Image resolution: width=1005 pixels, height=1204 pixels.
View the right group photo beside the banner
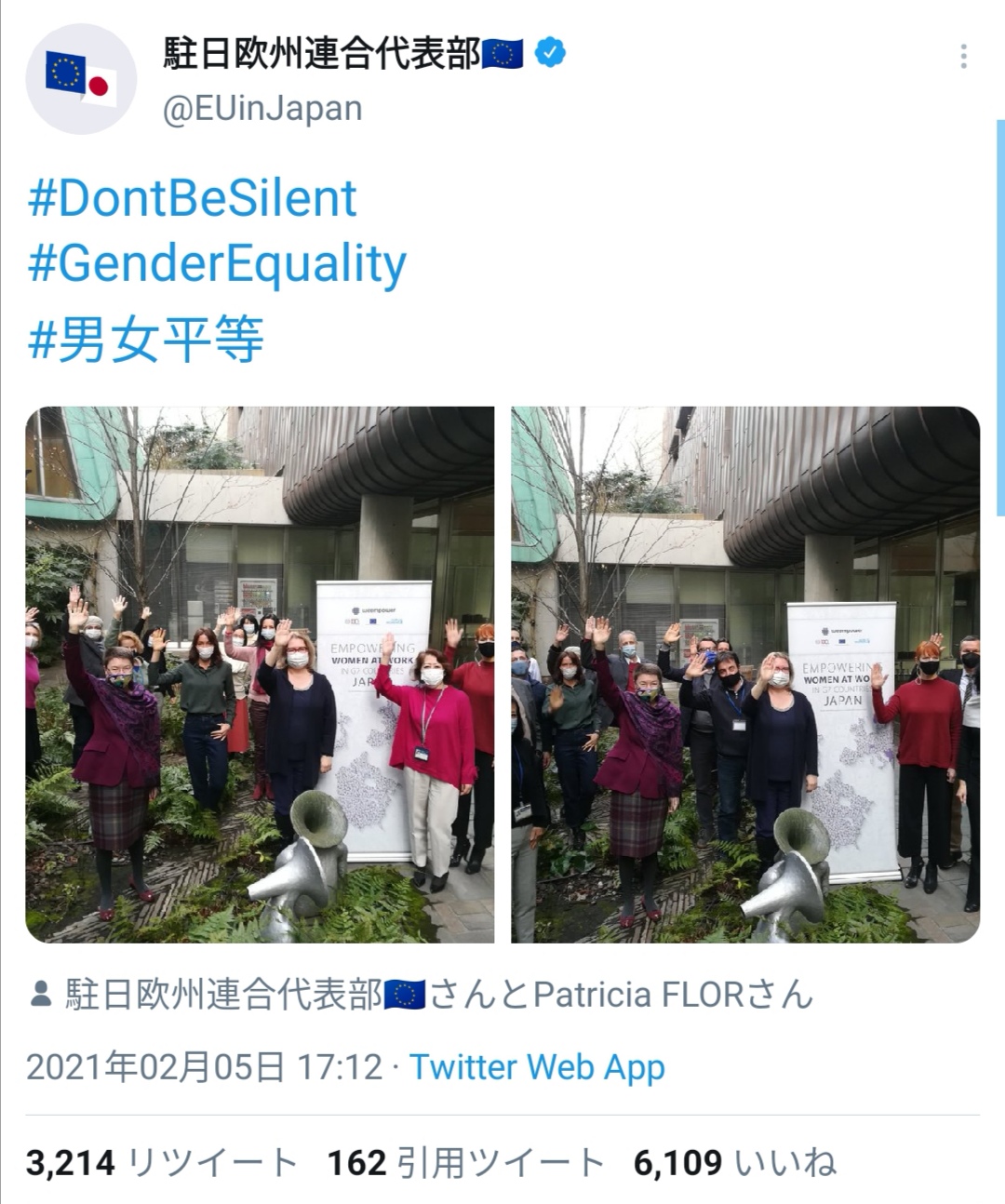coord(745,675)
